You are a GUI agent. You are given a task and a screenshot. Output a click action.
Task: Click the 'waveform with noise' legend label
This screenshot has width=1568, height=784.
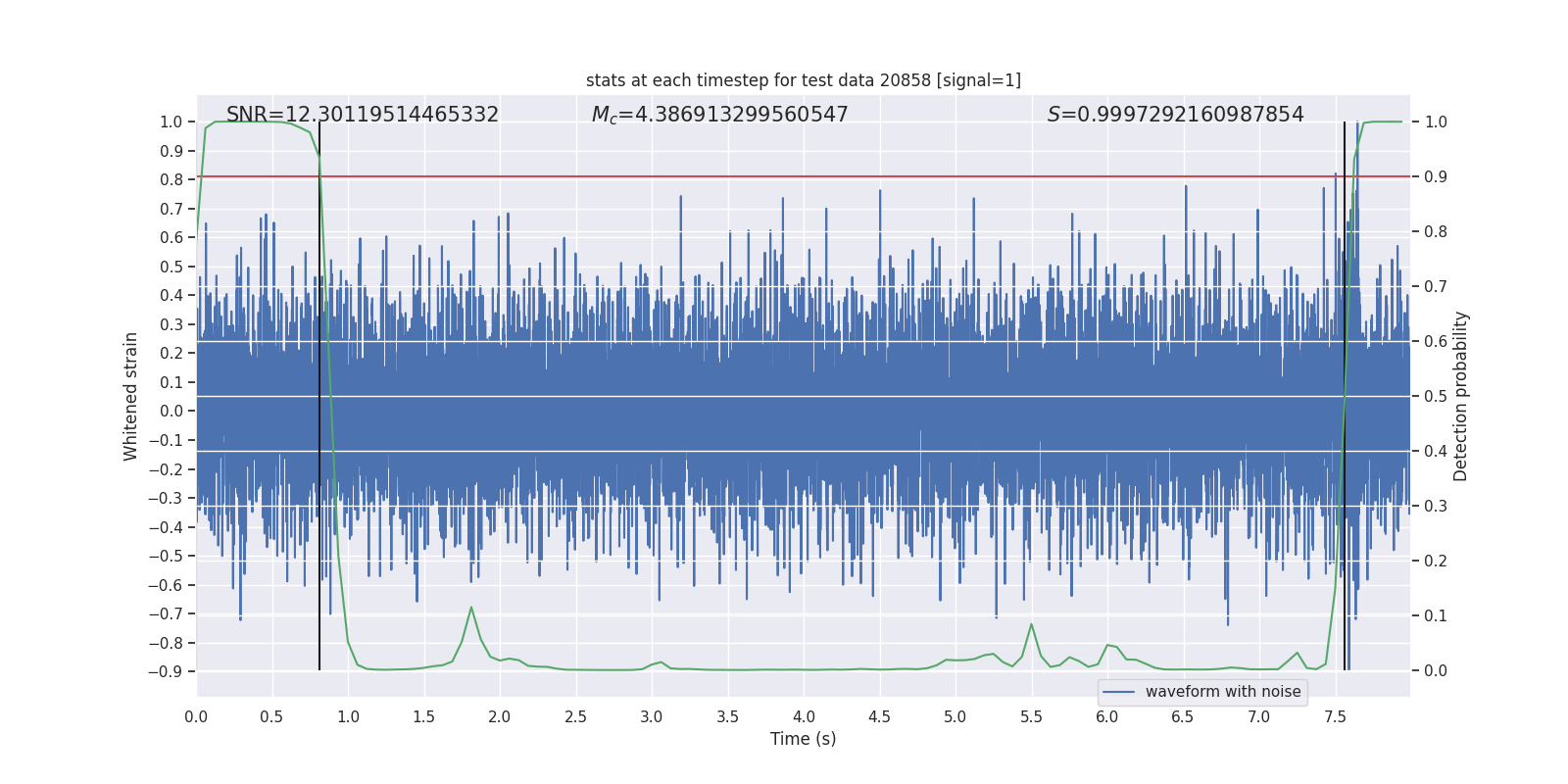tap(1223, 692)
